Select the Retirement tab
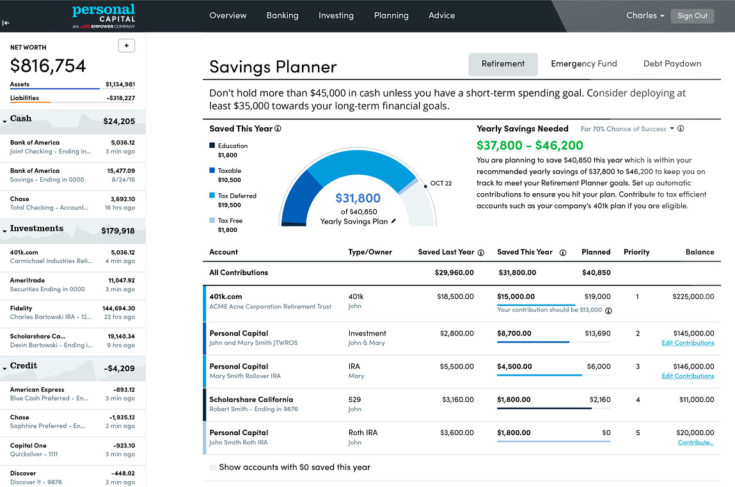The image size is (735, 487). tap(503, 64)
